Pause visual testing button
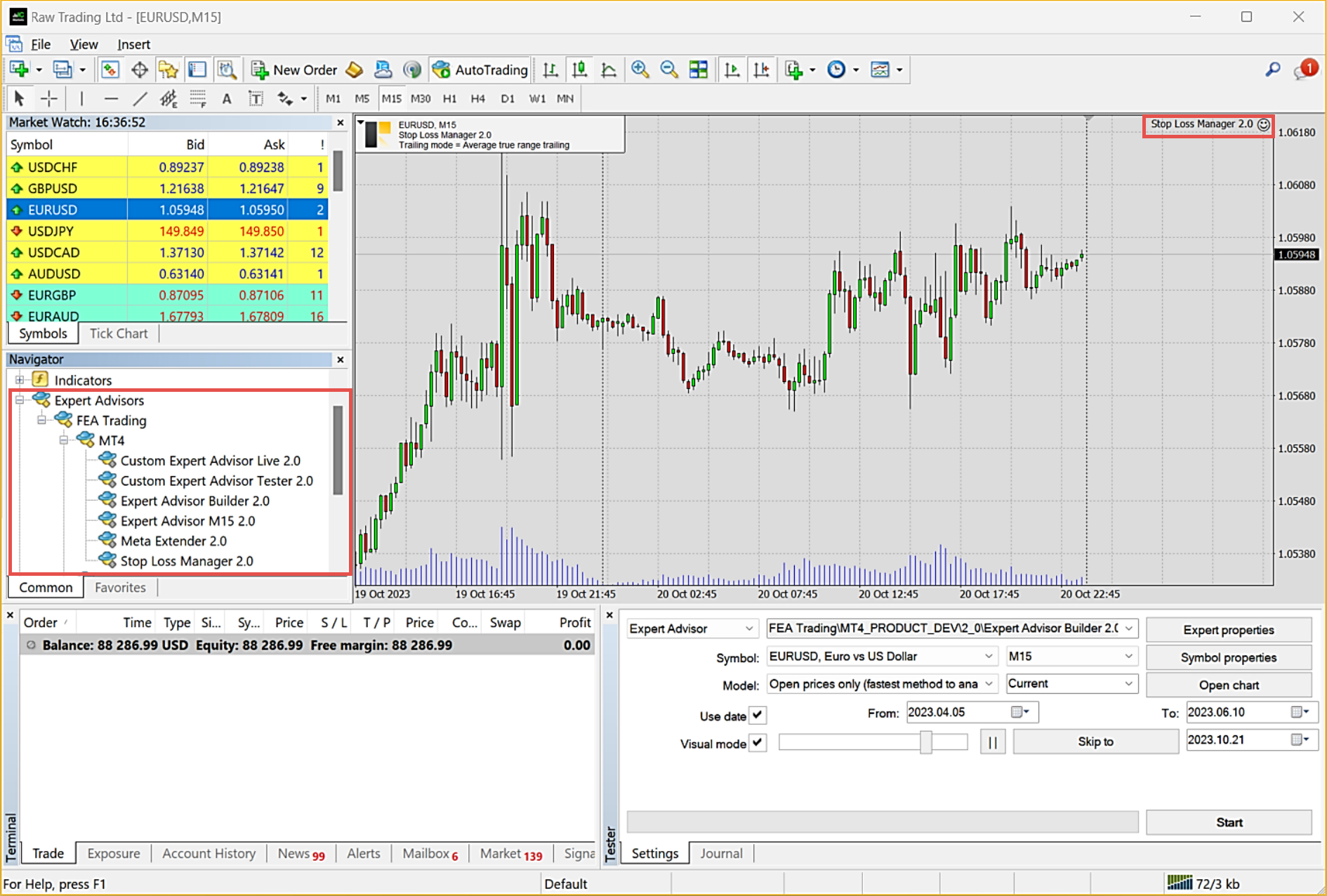Viewport: 1327px width, 896px height. [993, 742]
